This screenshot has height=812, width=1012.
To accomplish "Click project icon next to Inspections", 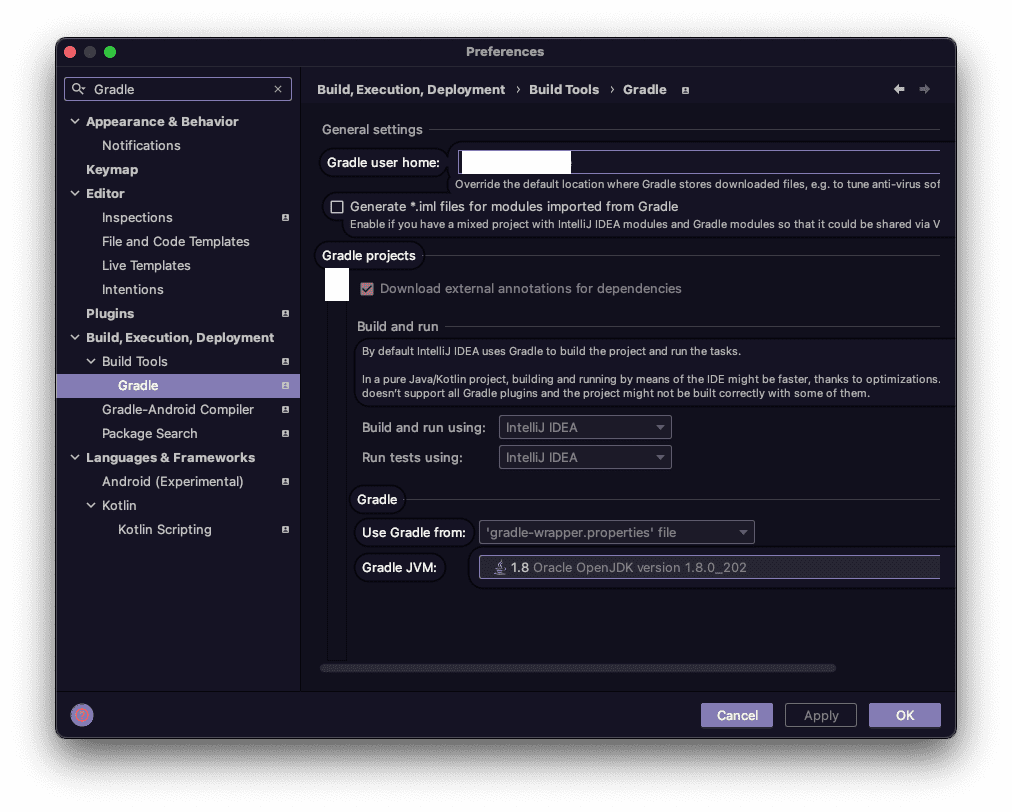I will pyautogui.click(x=285, y=218).
